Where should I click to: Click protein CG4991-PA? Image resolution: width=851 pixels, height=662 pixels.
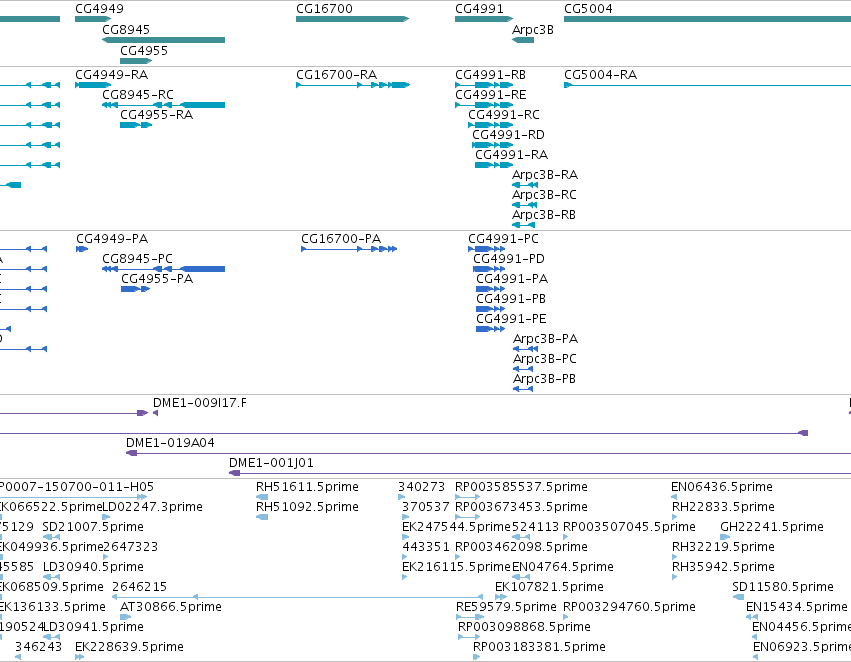coord(512,279)
